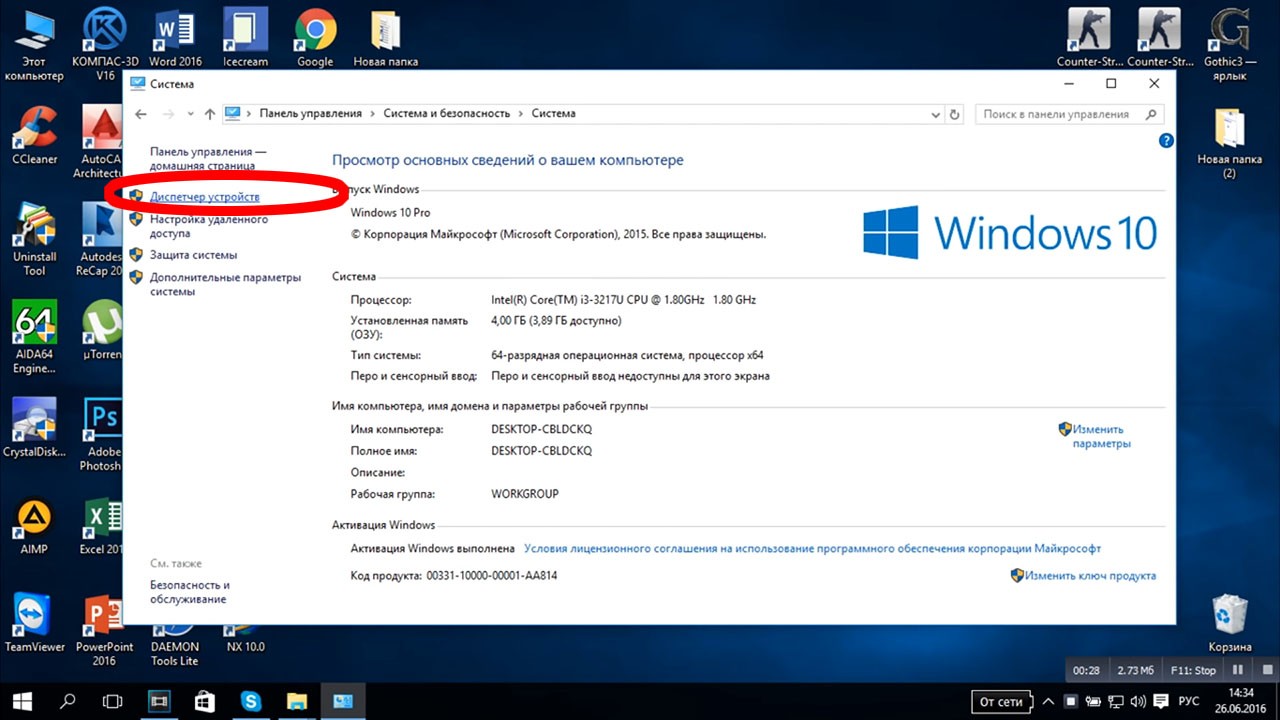Open video app icon on taskbar
Viewport: 1280px width, 720px height.
(x=159, y=700)
